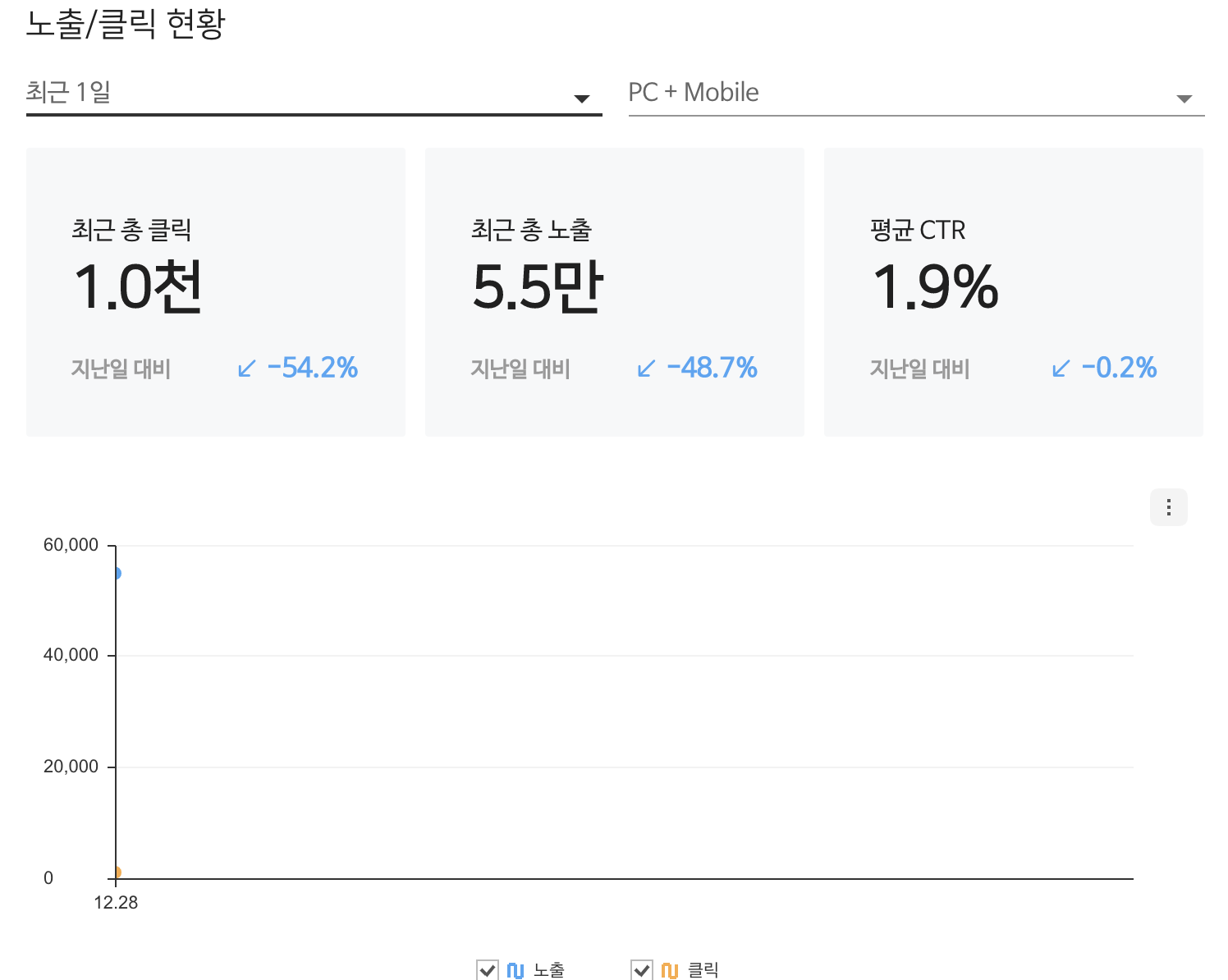Click the decrease arrow beside -0.2%

point(1060,369)
